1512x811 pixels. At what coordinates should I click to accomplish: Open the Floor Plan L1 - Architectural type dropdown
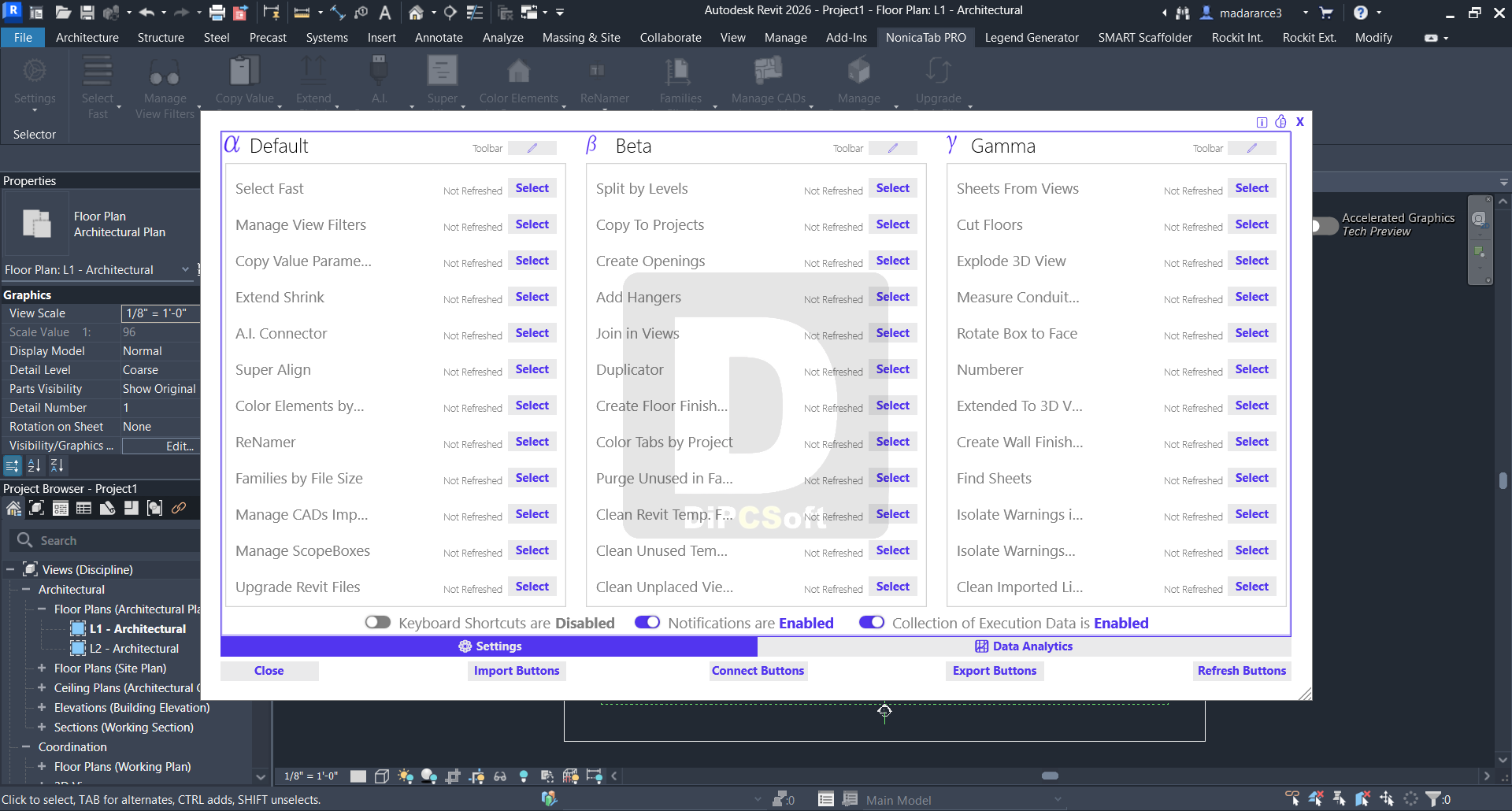pos(185,269)
